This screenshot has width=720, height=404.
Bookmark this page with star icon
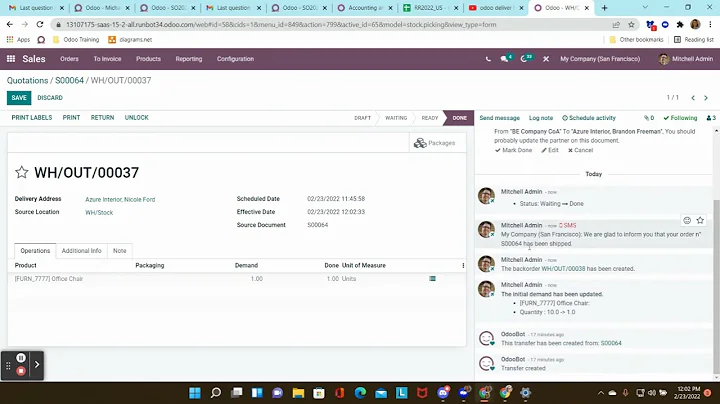pyautogui.click(x=631, y=24)
